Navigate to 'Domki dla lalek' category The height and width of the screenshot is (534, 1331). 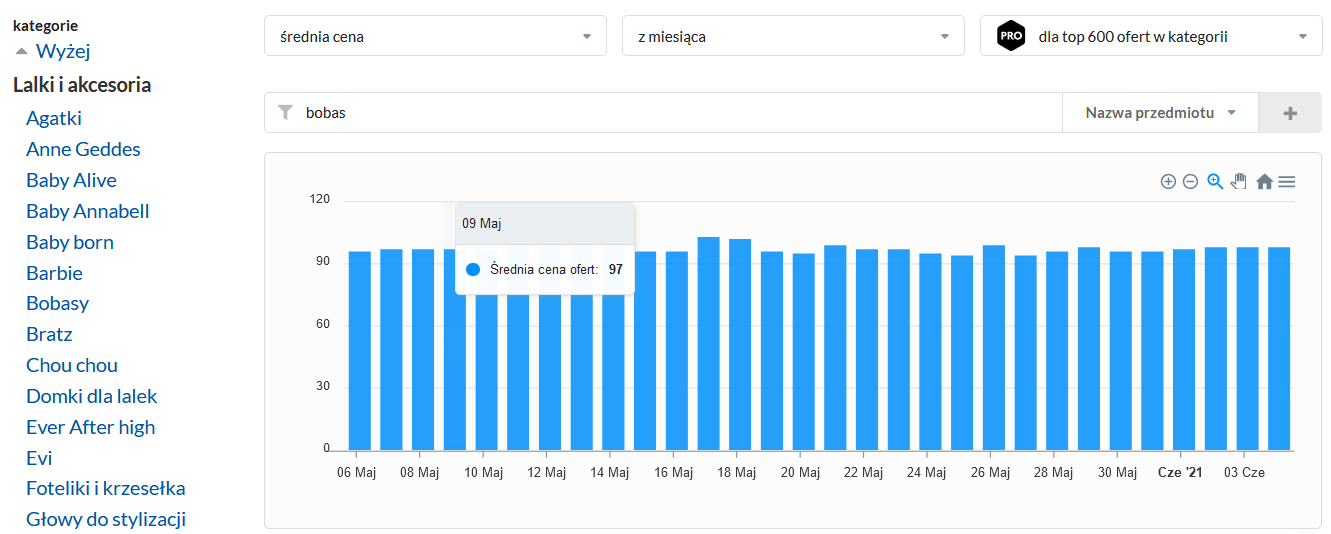pos(92,396)
